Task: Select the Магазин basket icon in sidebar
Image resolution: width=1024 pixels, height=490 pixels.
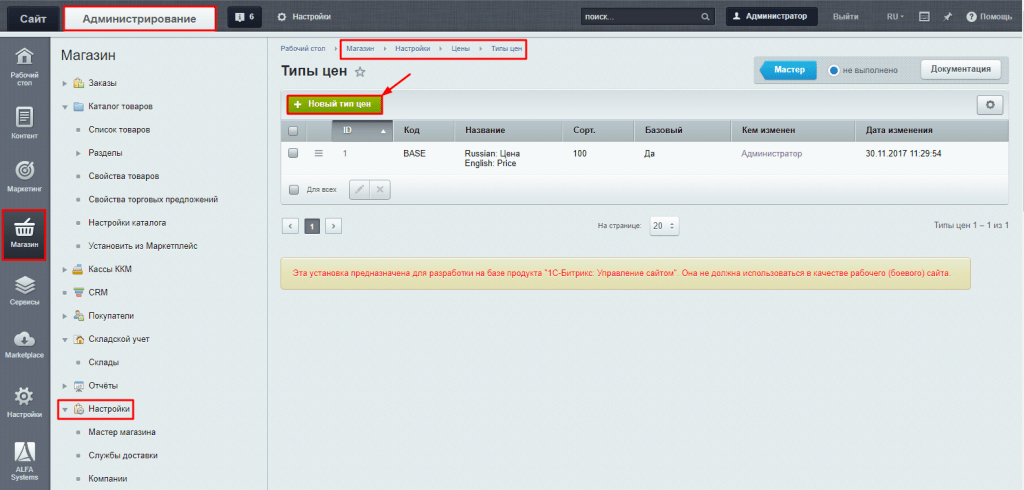Action: point(24,234)
